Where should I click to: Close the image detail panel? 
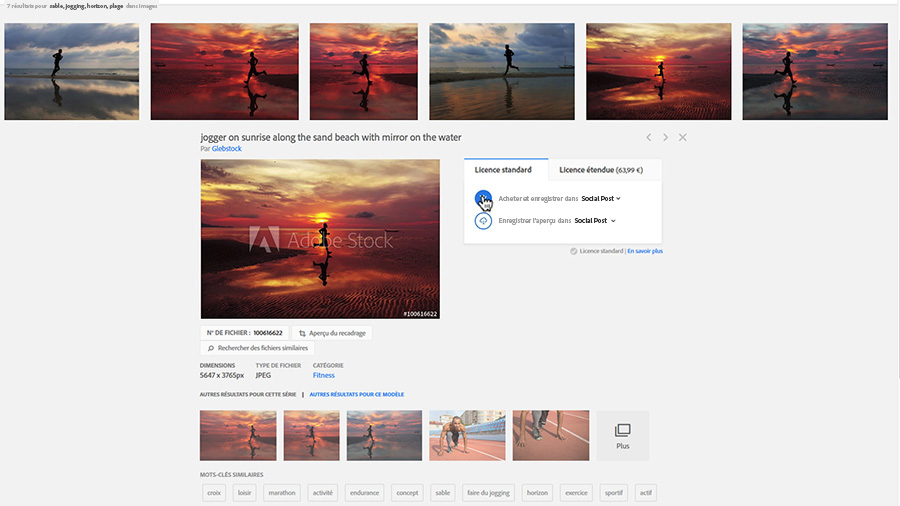tap(682, 137)
